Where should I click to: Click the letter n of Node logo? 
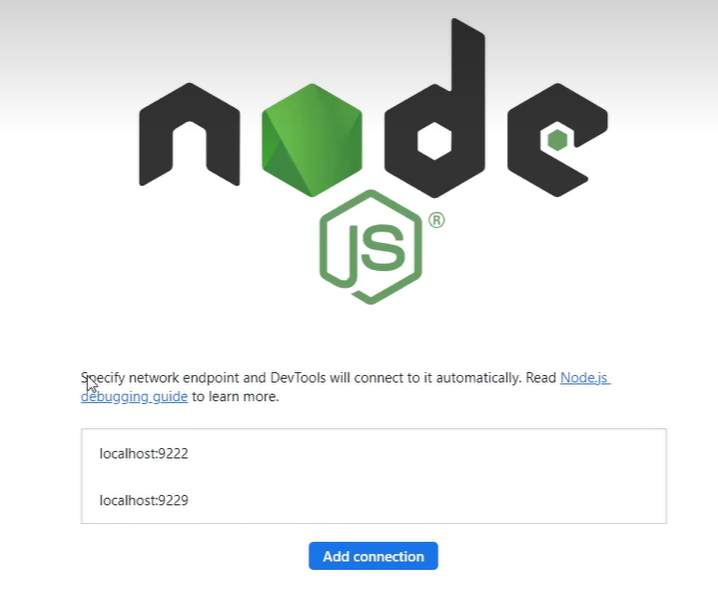coord(189,135)
